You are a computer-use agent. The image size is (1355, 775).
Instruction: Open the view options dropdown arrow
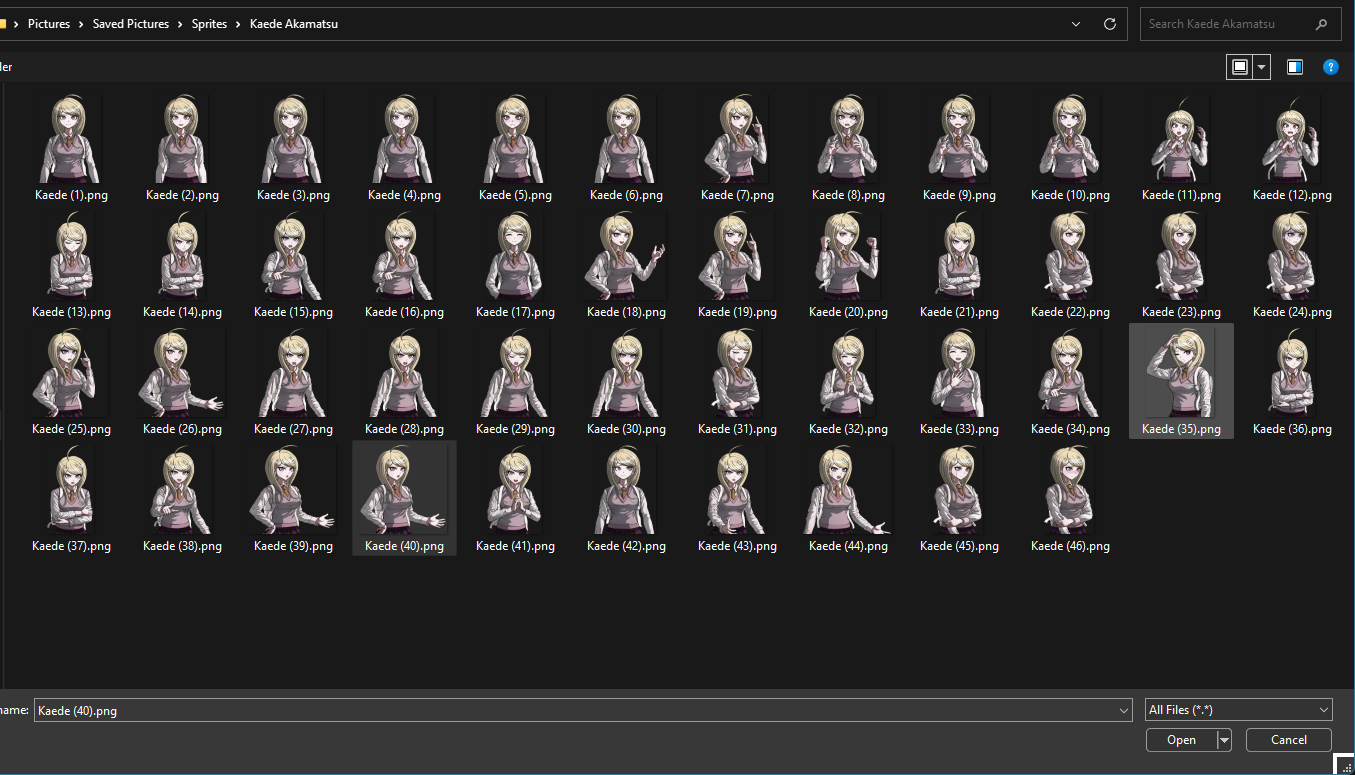coord(1262,67)
